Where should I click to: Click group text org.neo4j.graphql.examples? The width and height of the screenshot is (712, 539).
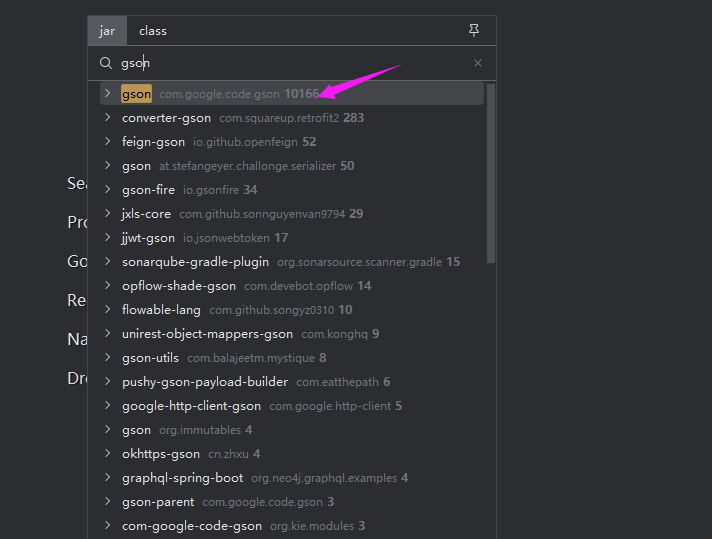click(x=324, y=478)
